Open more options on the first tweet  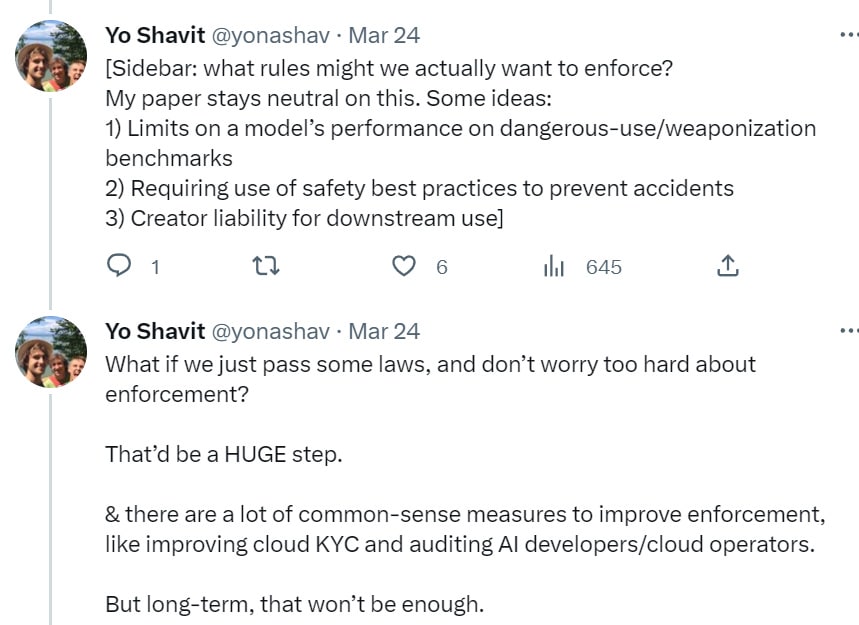click(848, 34)
